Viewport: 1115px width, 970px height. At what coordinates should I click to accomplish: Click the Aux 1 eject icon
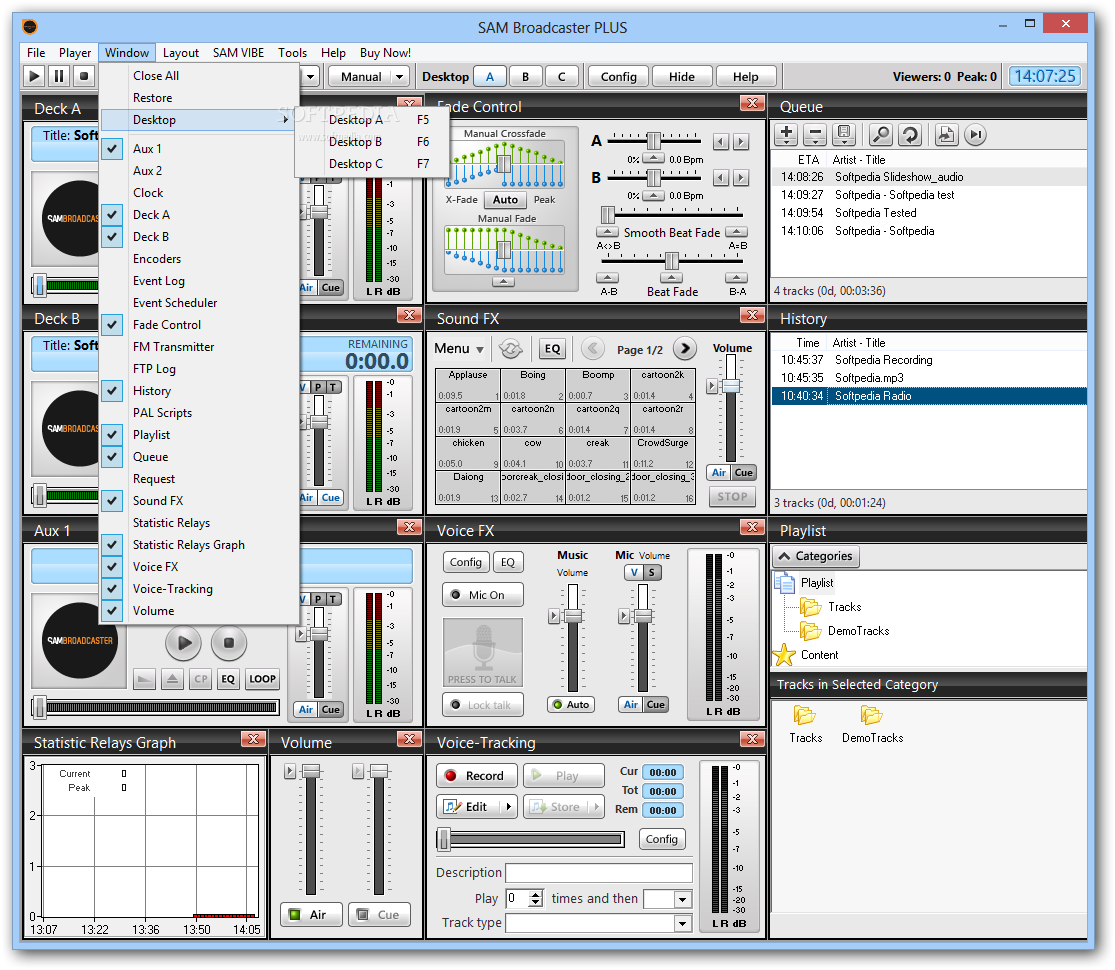172,679
